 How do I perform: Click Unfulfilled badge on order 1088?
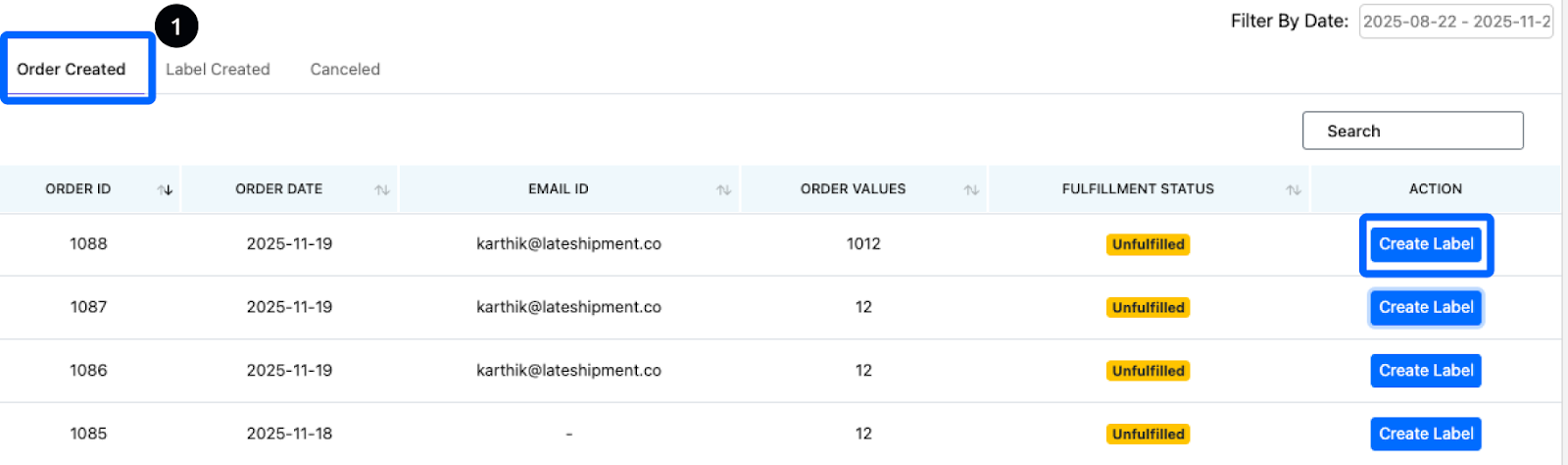[1149, 244]
